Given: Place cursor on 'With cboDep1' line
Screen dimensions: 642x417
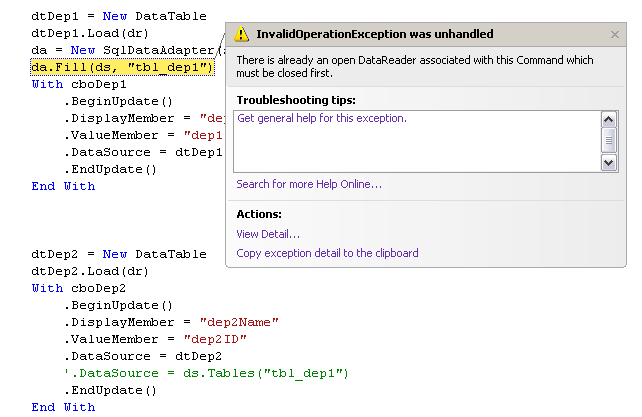Looking at the screenshot, I should (77, 84).
